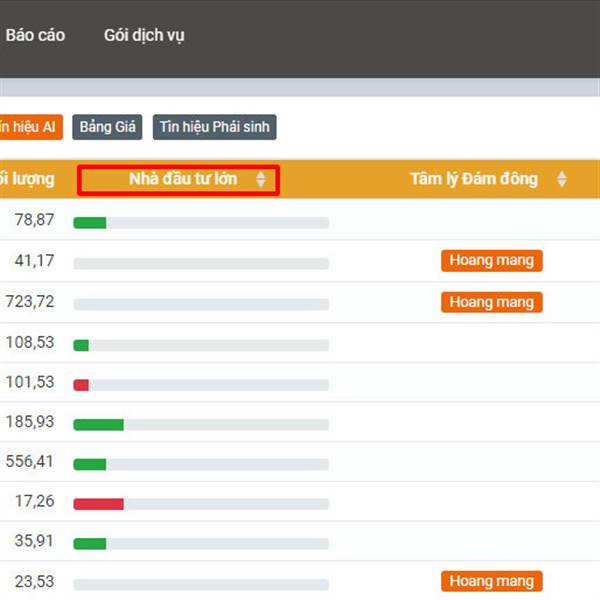Click Hoang mang badge in 23,53 row
Image resolution: width=600 pixels, height=600 pixels.
pyautogui.click(x=492, y=581)
